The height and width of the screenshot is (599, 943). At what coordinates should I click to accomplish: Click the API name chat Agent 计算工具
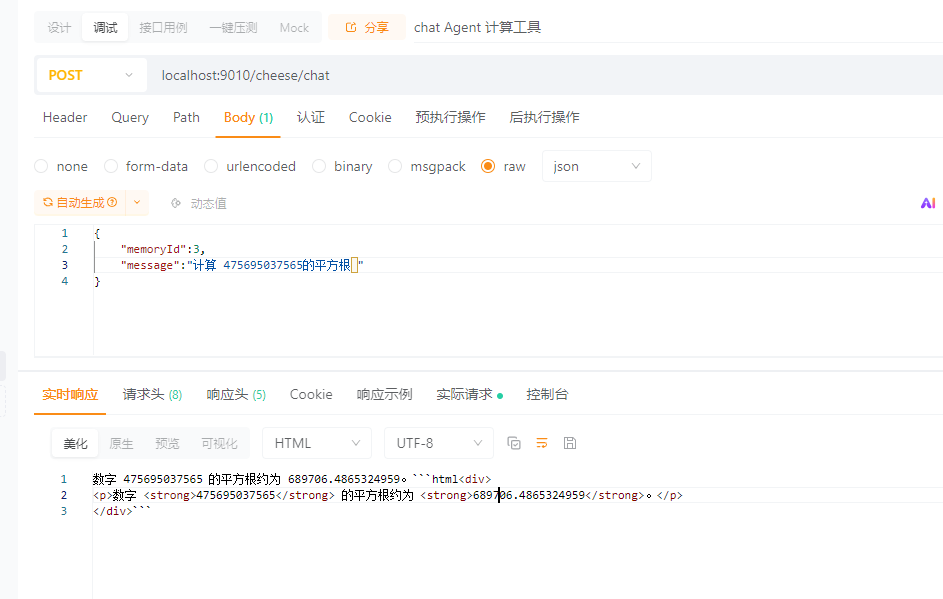tap(478, 27)
